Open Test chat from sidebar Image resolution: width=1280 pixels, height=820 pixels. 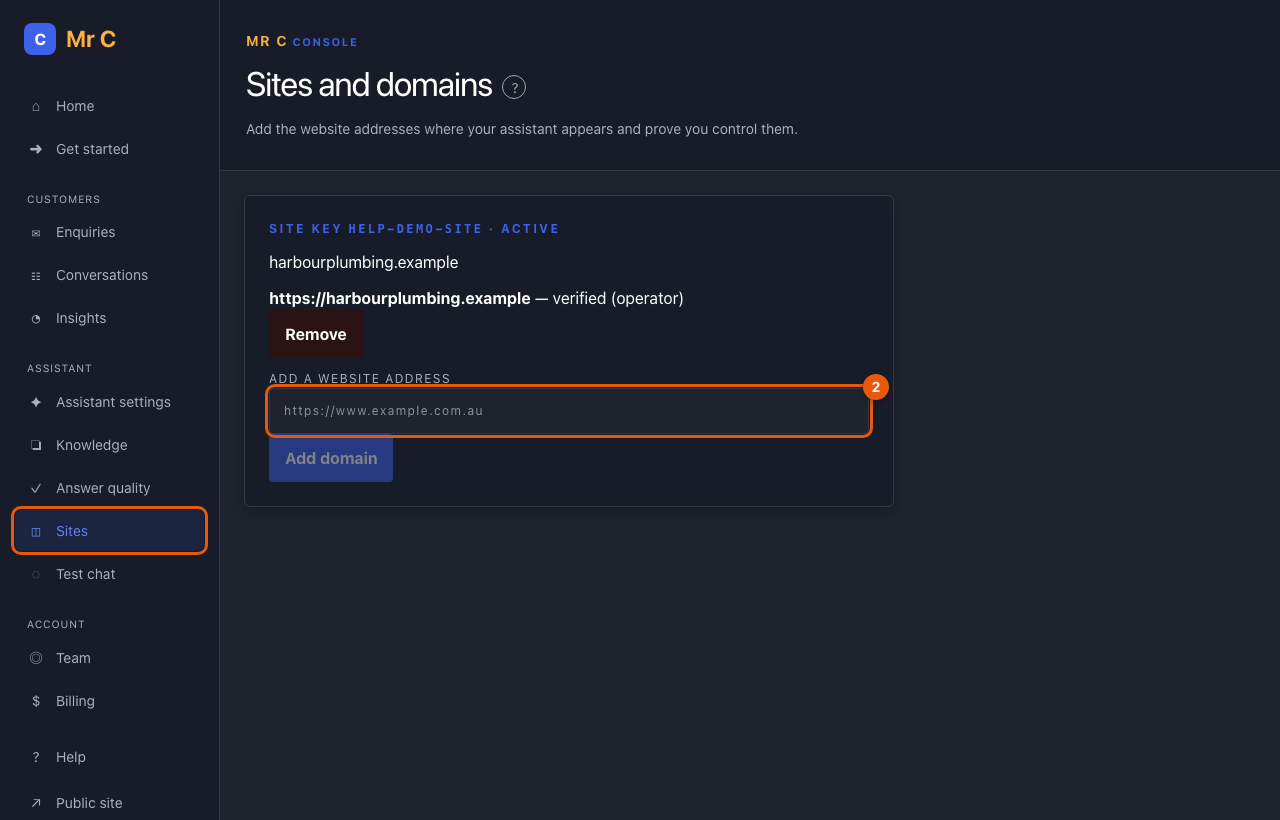(x=109, y=574)
